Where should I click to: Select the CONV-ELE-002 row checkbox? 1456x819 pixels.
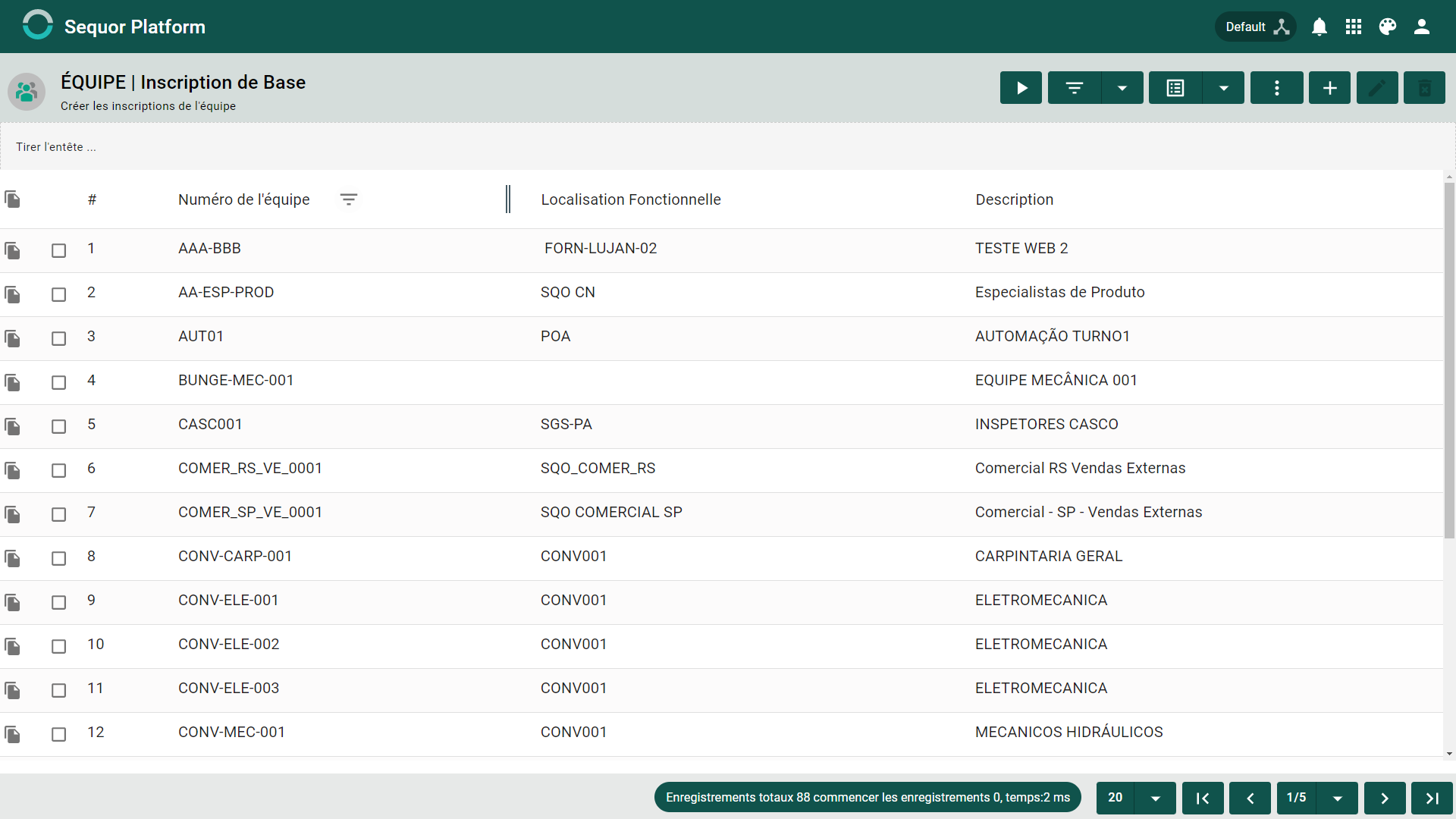click(58, 646)
